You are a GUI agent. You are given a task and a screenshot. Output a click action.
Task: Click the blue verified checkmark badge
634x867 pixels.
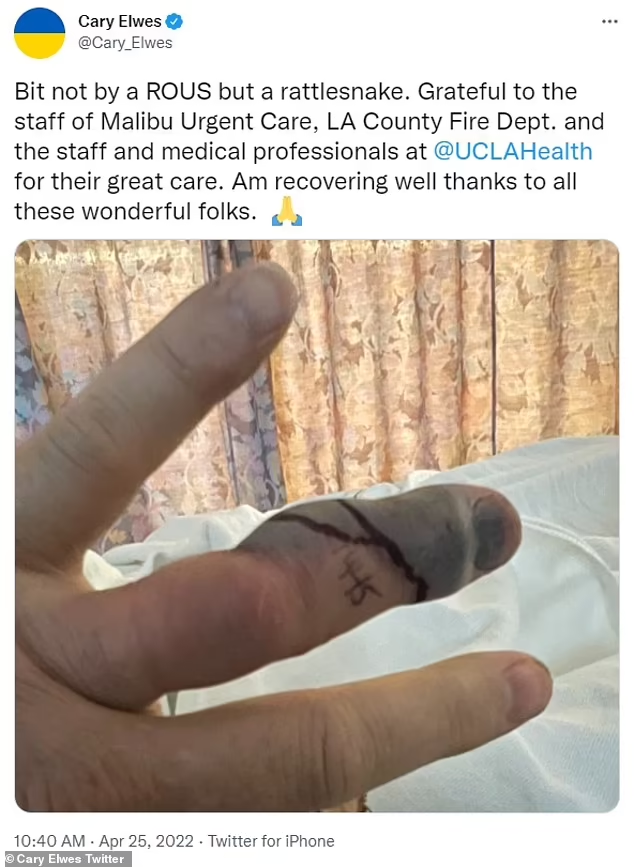pos(174,22)
